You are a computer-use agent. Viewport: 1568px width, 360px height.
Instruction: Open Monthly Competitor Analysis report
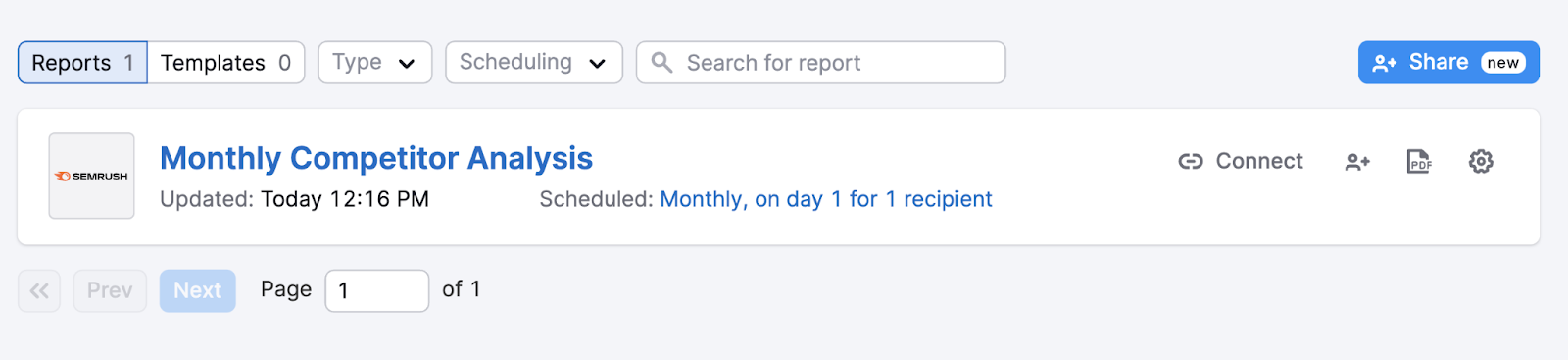(x=376, y=158)
